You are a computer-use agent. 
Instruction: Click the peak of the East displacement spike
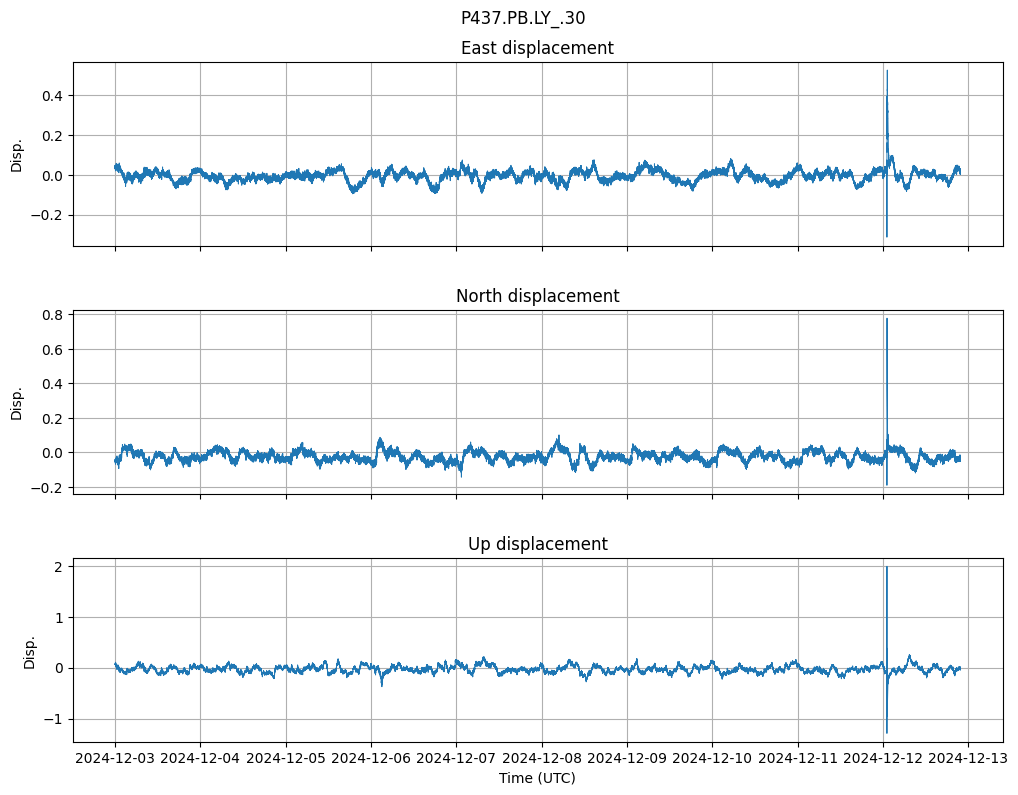(887, 71)
